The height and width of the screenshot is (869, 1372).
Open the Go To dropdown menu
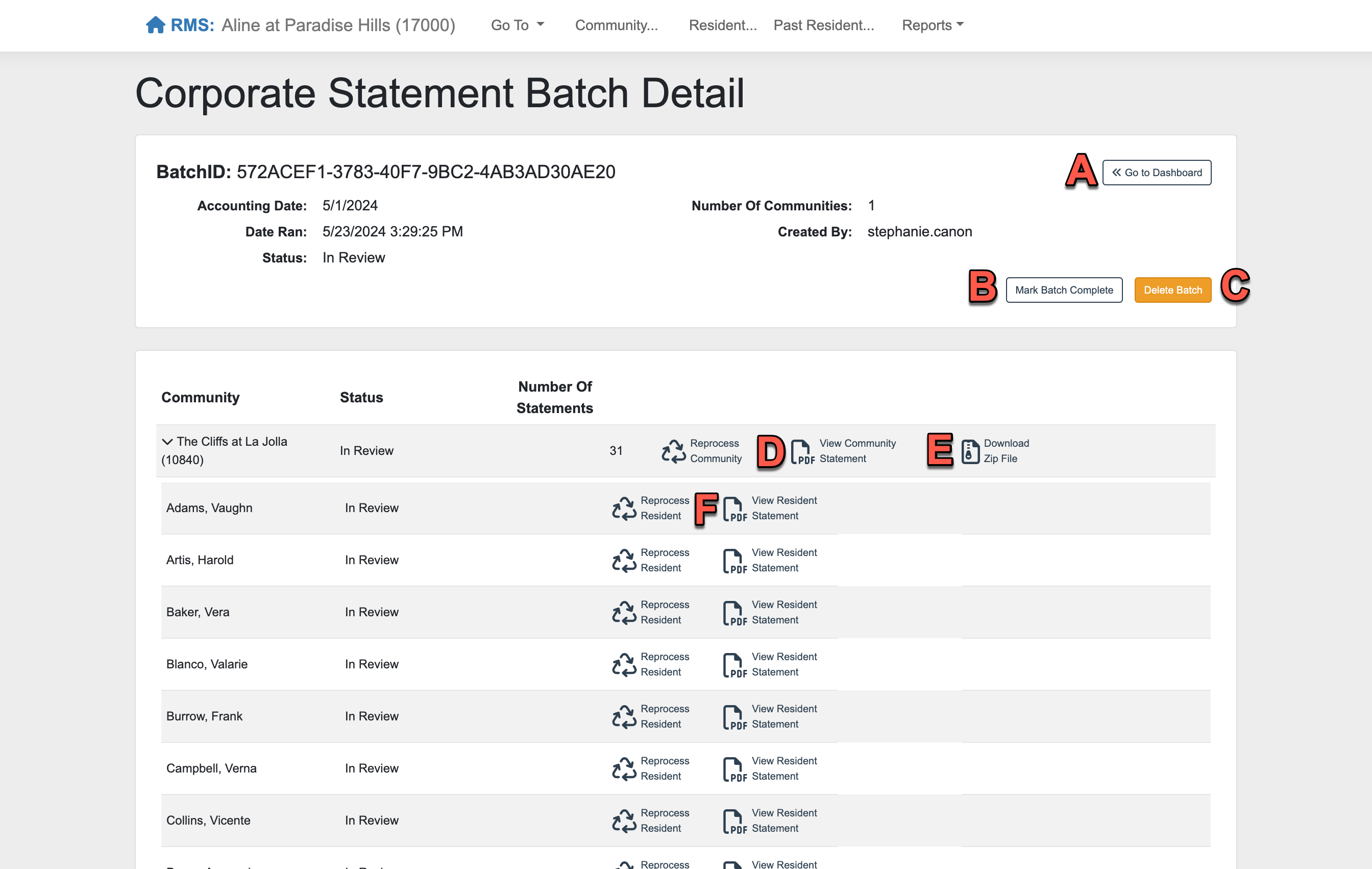[518, 25]
